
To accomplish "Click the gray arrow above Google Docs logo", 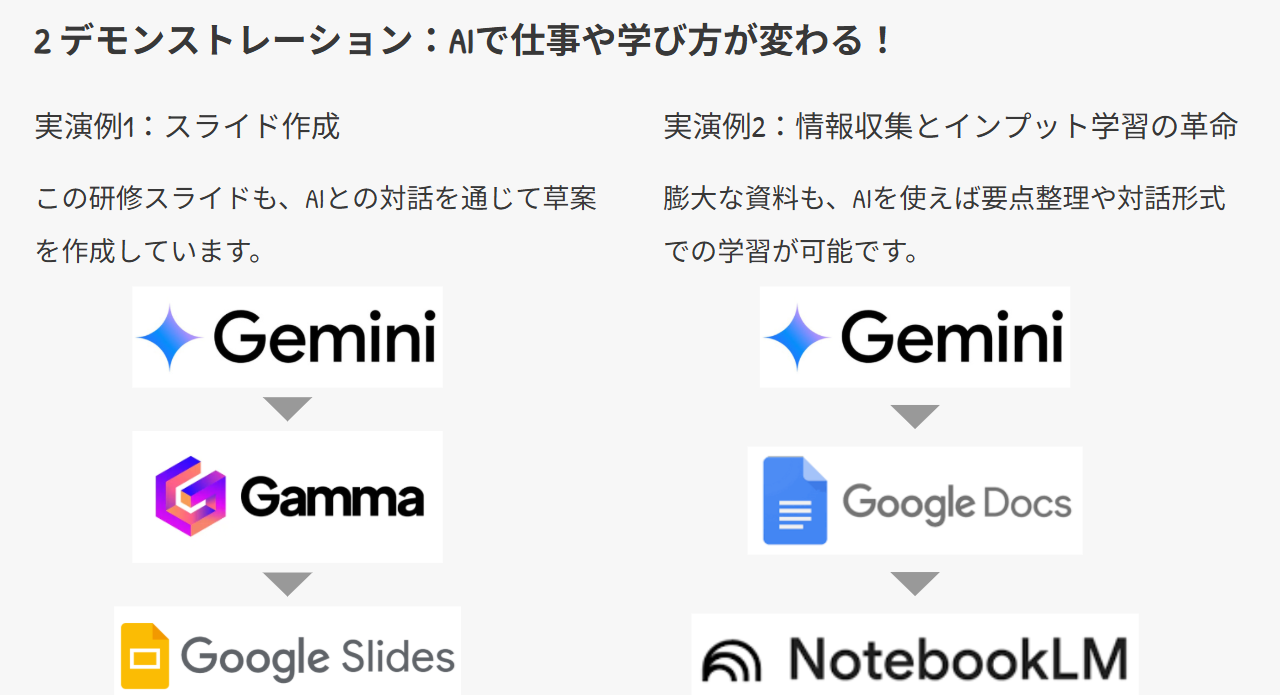I will 914,416.
